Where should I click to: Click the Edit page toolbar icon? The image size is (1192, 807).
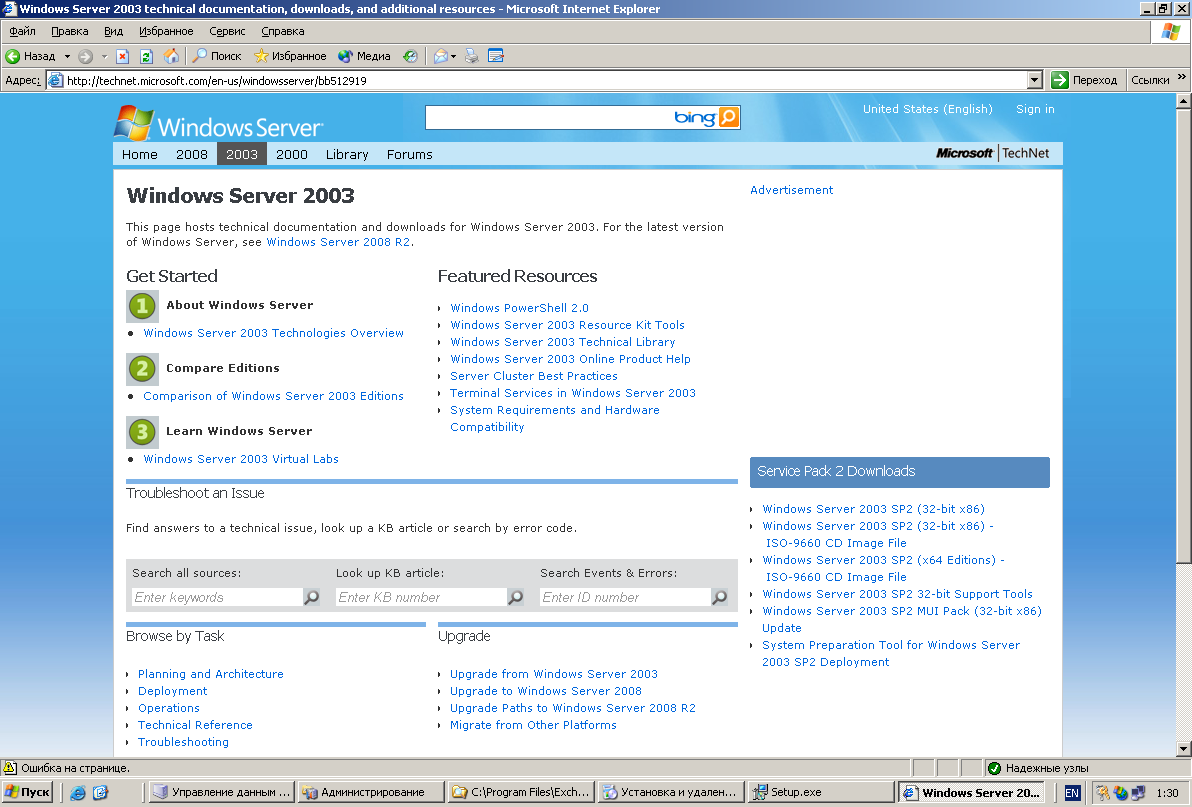496,56
